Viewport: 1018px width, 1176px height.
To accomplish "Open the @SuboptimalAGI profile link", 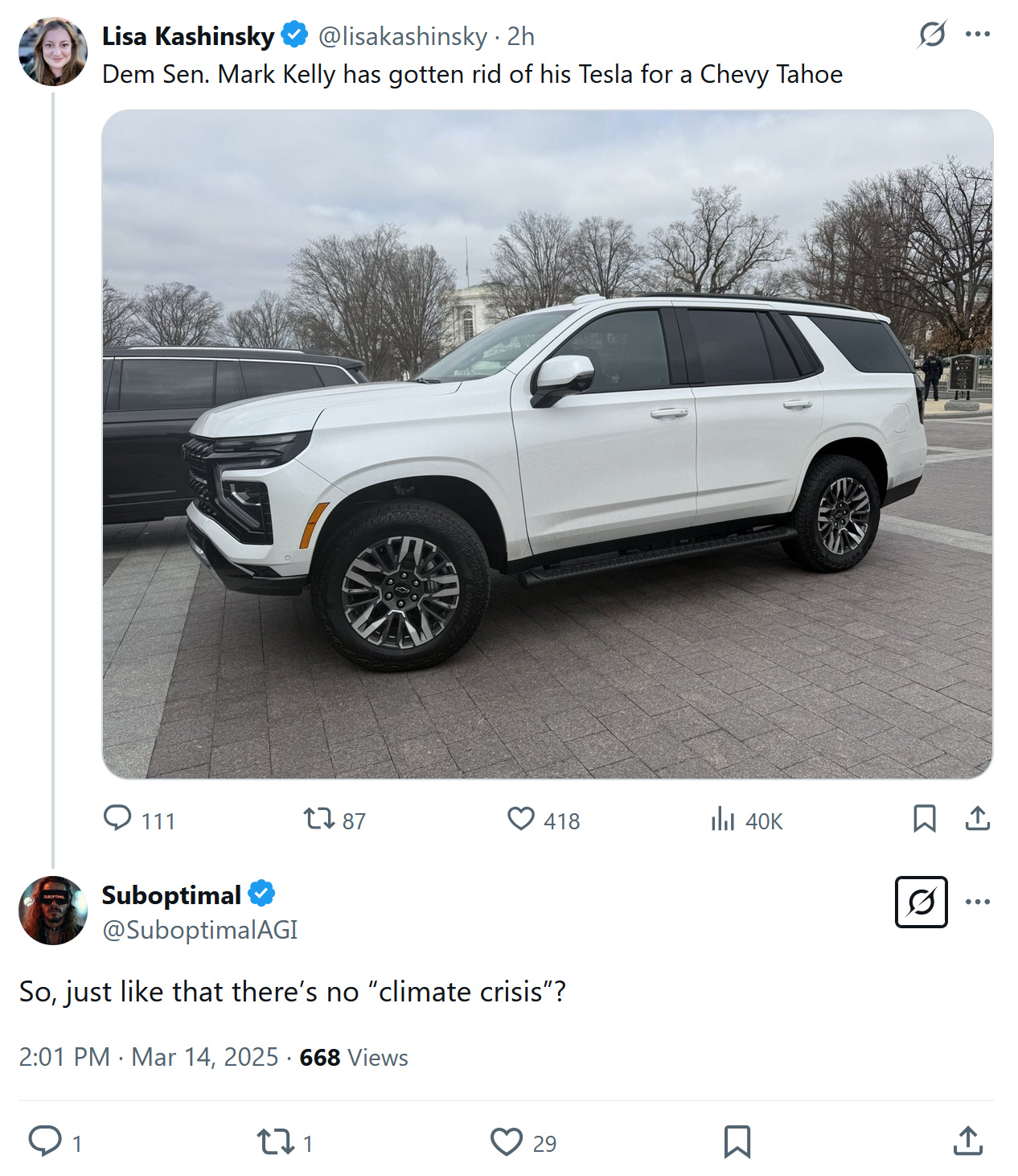I will click(199, 930).
